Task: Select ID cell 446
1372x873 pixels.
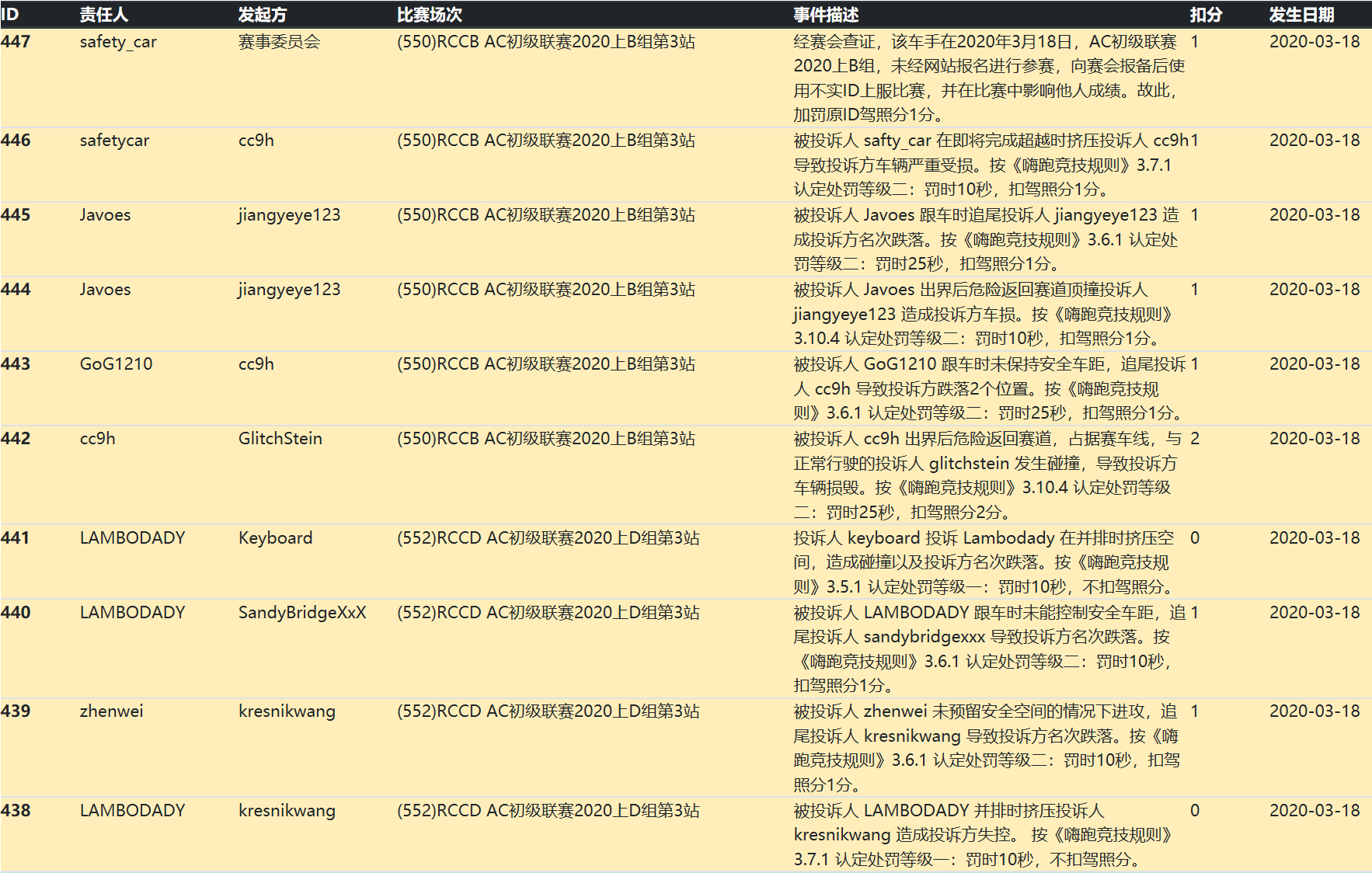Action: coord(16,141)
